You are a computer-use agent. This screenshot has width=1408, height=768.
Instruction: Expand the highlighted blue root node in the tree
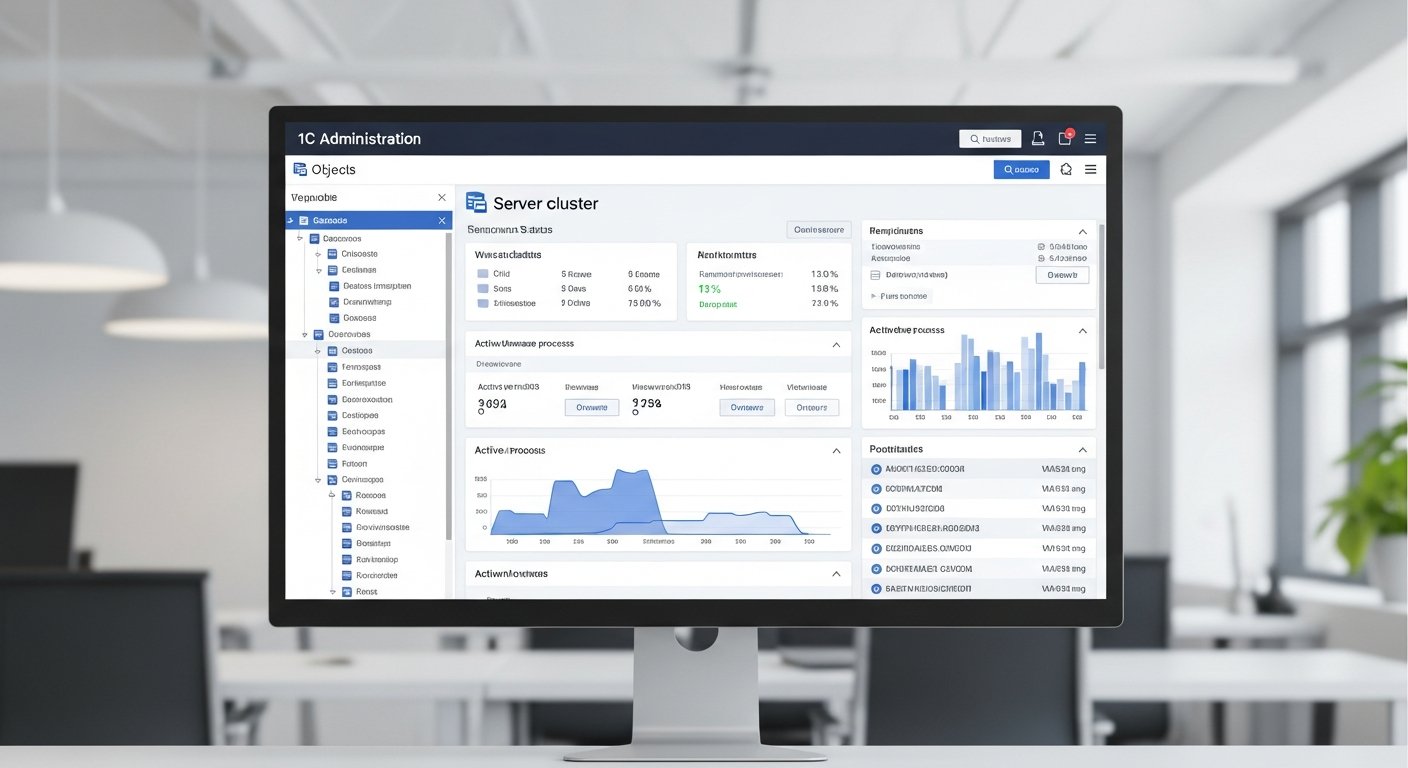tap(291, 220)
